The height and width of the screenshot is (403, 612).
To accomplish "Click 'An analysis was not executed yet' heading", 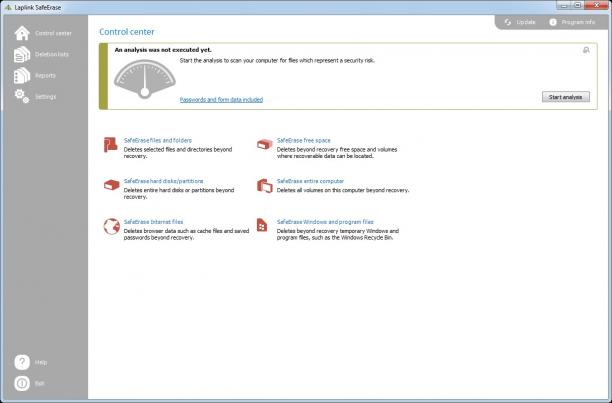I will click(163, 50).
